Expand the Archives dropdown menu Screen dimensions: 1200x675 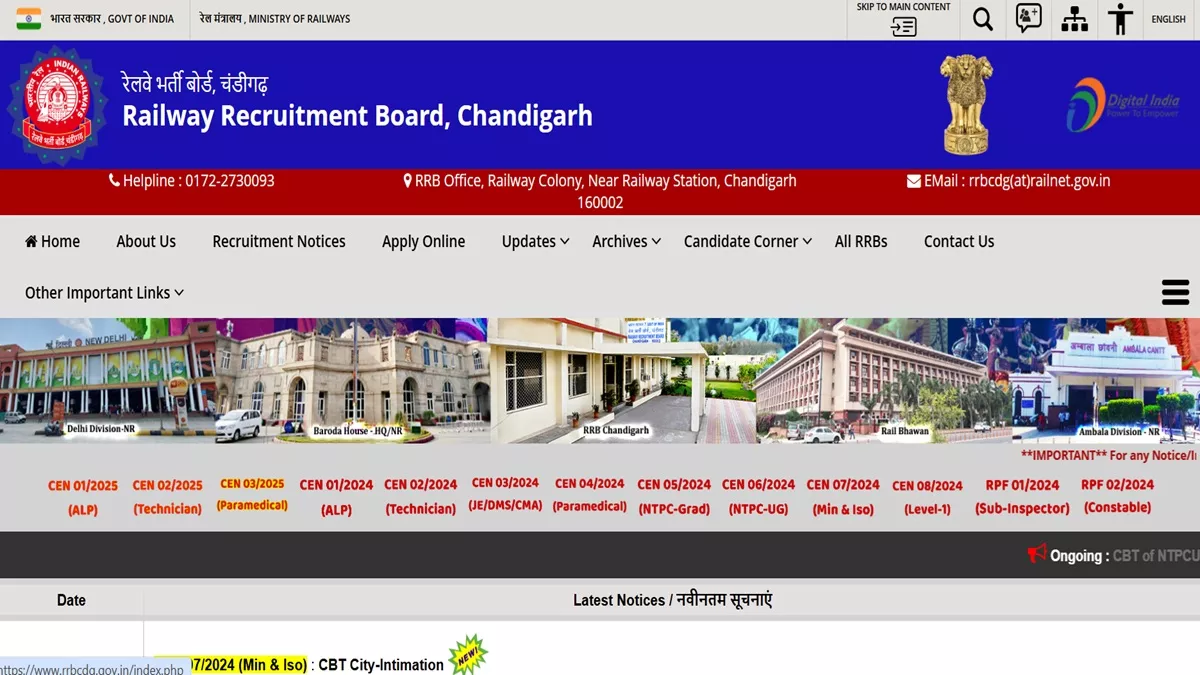pos(627,241)
